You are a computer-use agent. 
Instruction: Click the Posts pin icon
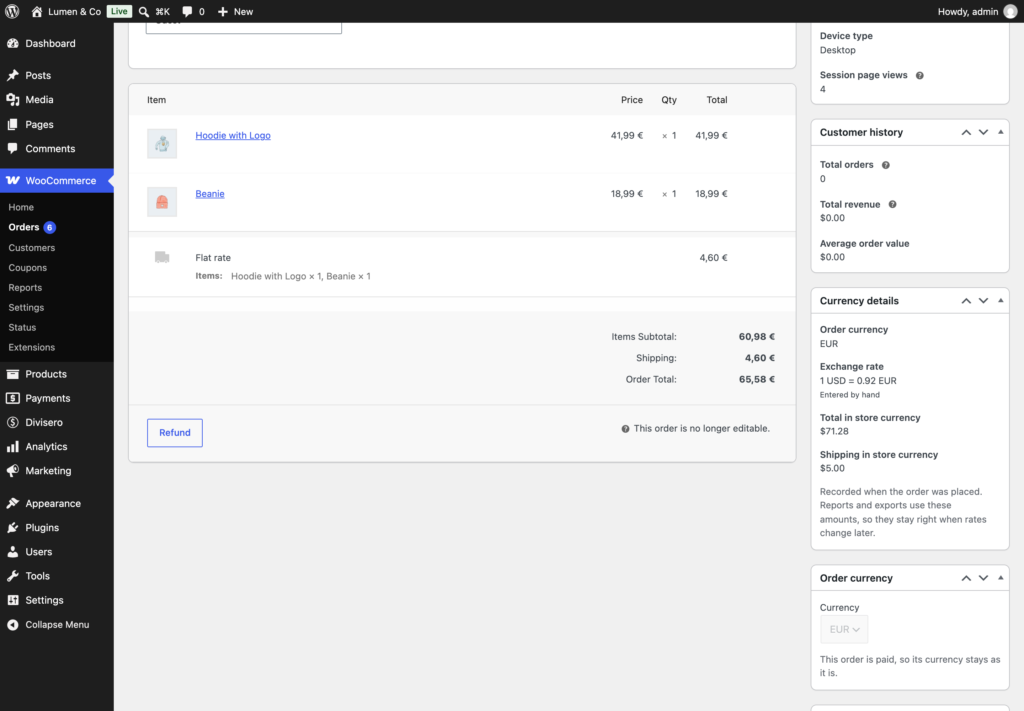13,75
